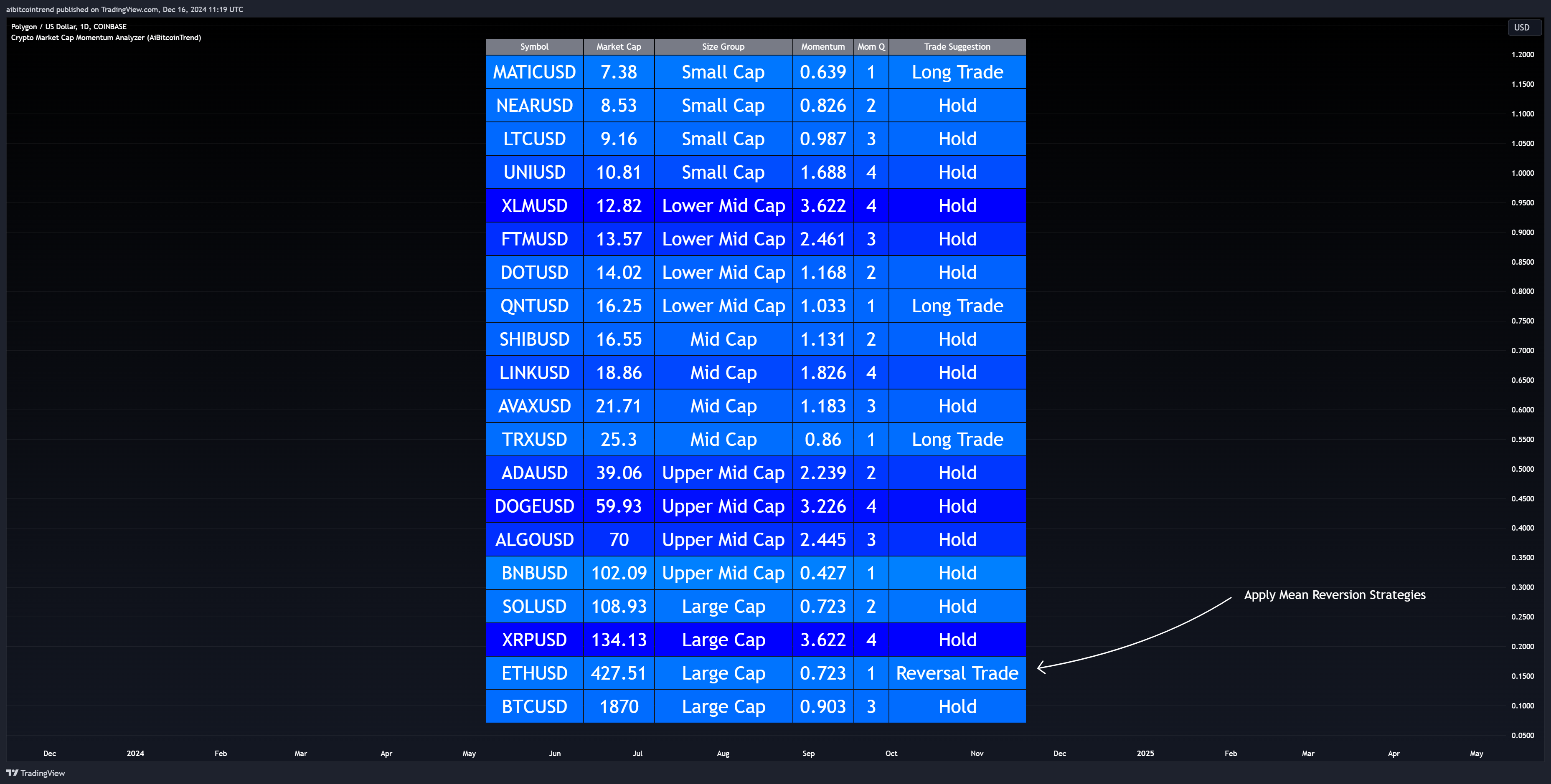Click the TRXUSD symbol cell
Image resolution: width=1551 pixels, height=784 pixels.
[535, 439]
